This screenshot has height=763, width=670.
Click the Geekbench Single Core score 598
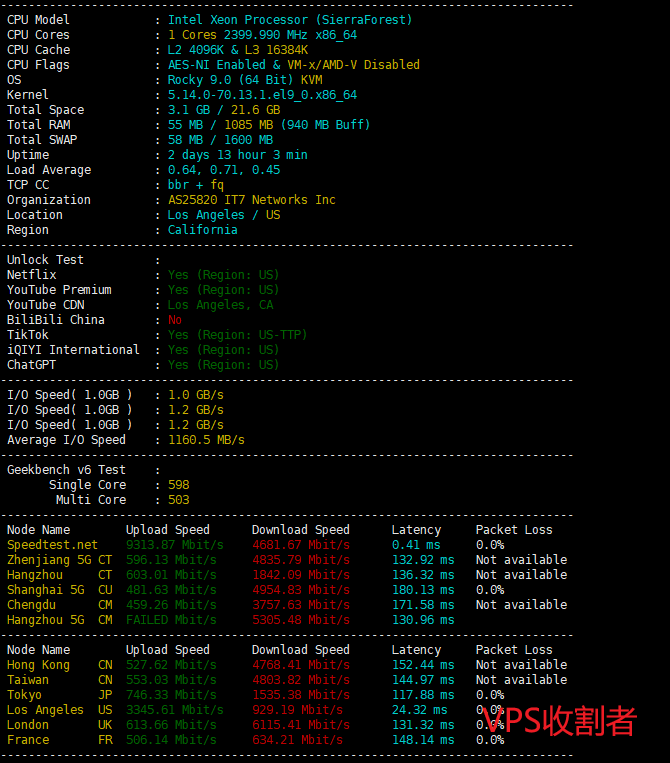click(178, 485)
